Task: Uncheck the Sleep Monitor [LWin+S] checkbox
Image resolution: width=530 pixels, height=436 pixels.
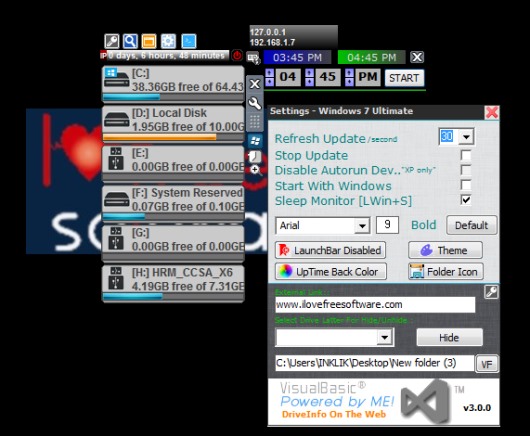Action: [466, 200]
